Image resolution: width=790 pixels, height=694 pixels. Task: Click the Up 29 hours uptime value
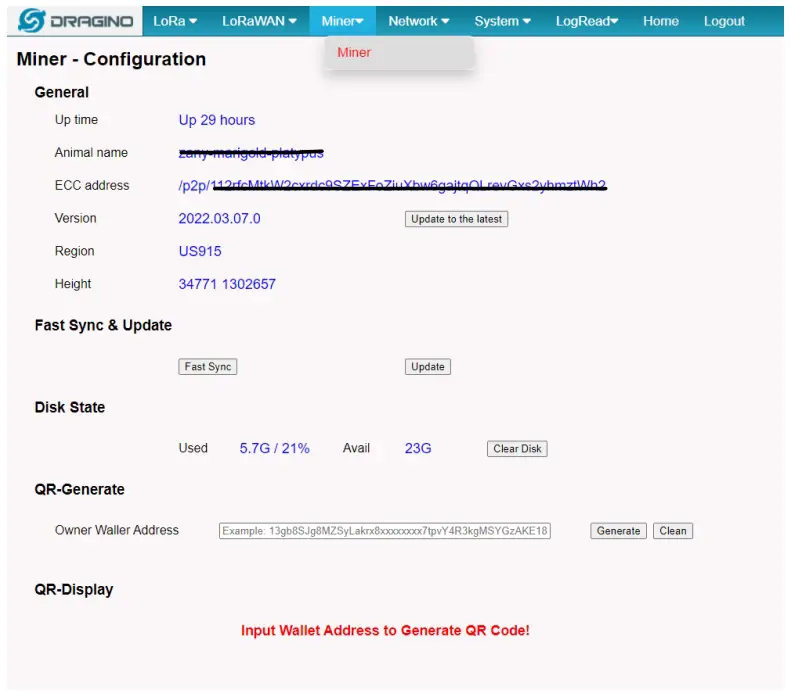pos(217,120)
